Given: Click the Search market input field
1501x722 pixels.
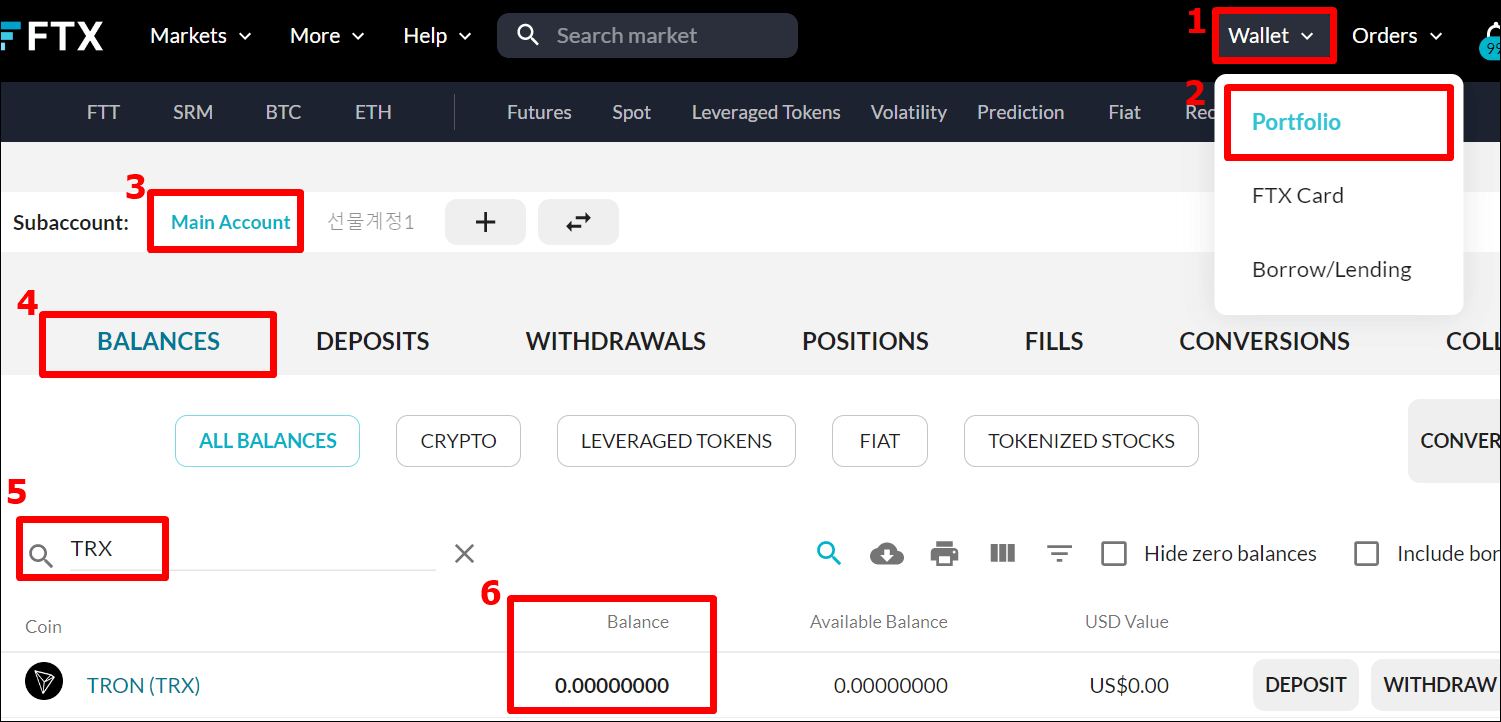Looking at the screenshot, I should pos(647,36).
